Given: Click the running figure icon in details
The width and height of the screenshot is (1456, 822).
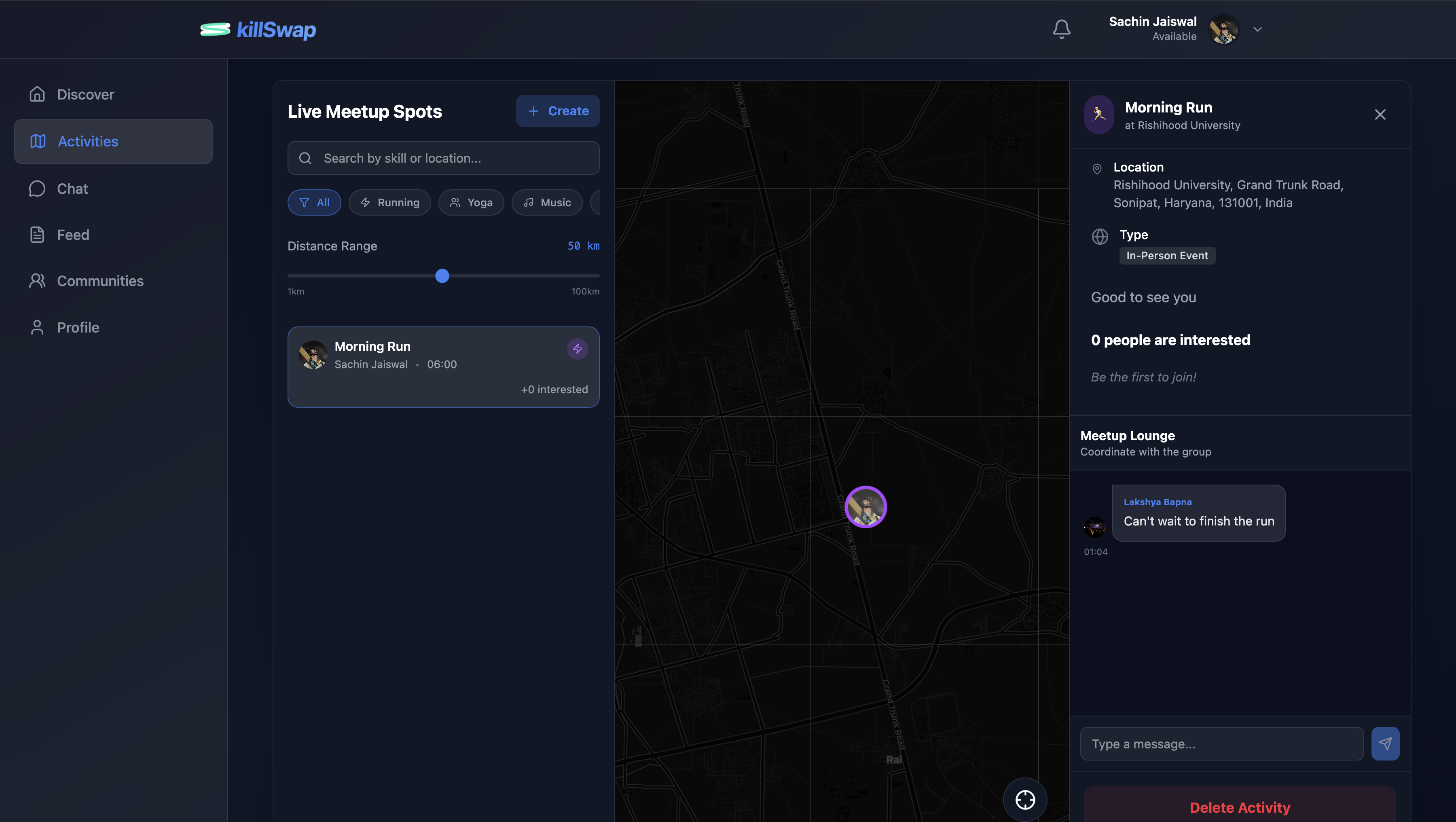Looking at the screenshot, I should pyautogui.click(x=1098, y=115).
